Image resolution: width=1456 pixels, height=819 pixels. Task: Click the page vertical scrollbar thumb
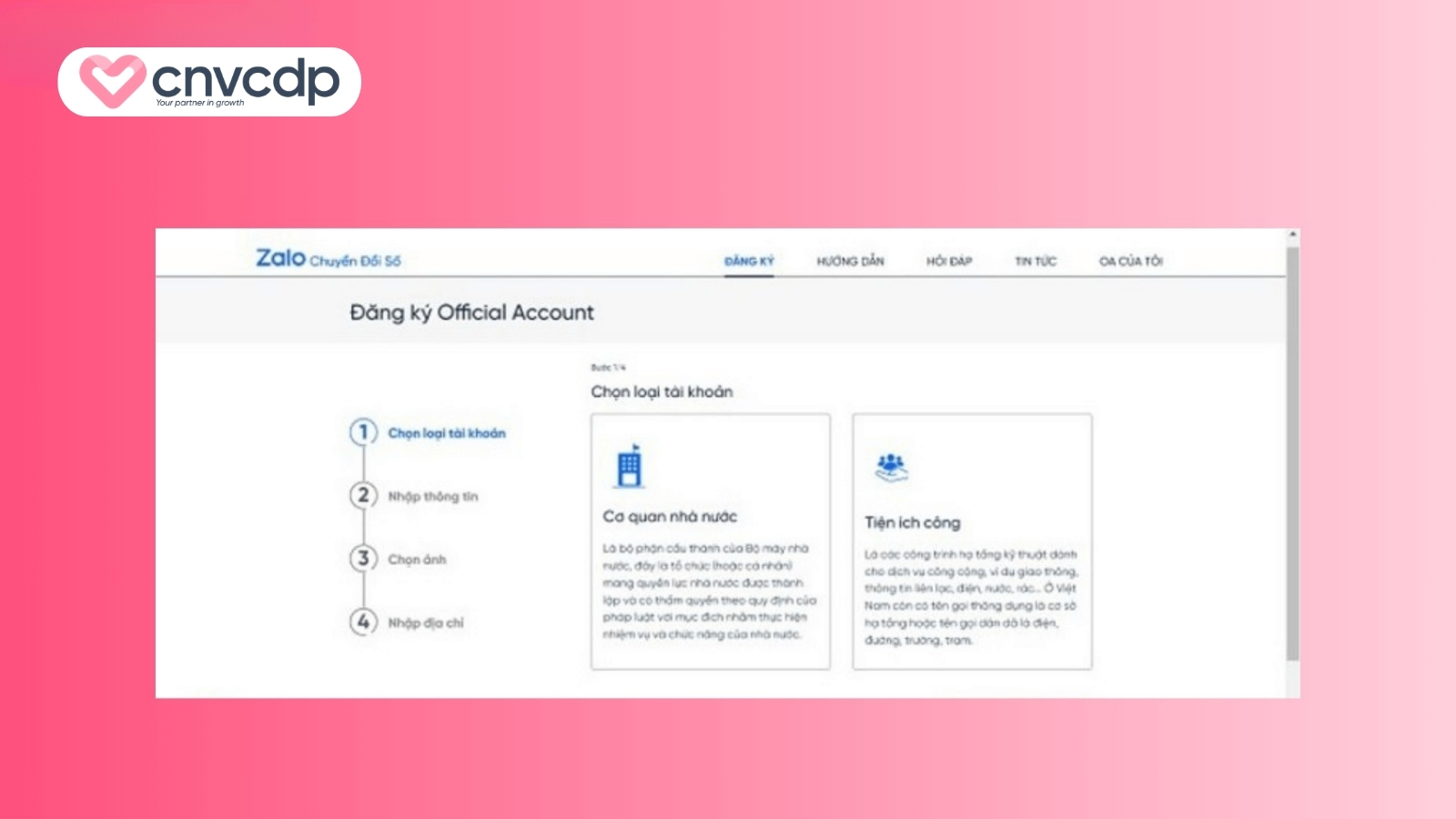(1292, 453)
